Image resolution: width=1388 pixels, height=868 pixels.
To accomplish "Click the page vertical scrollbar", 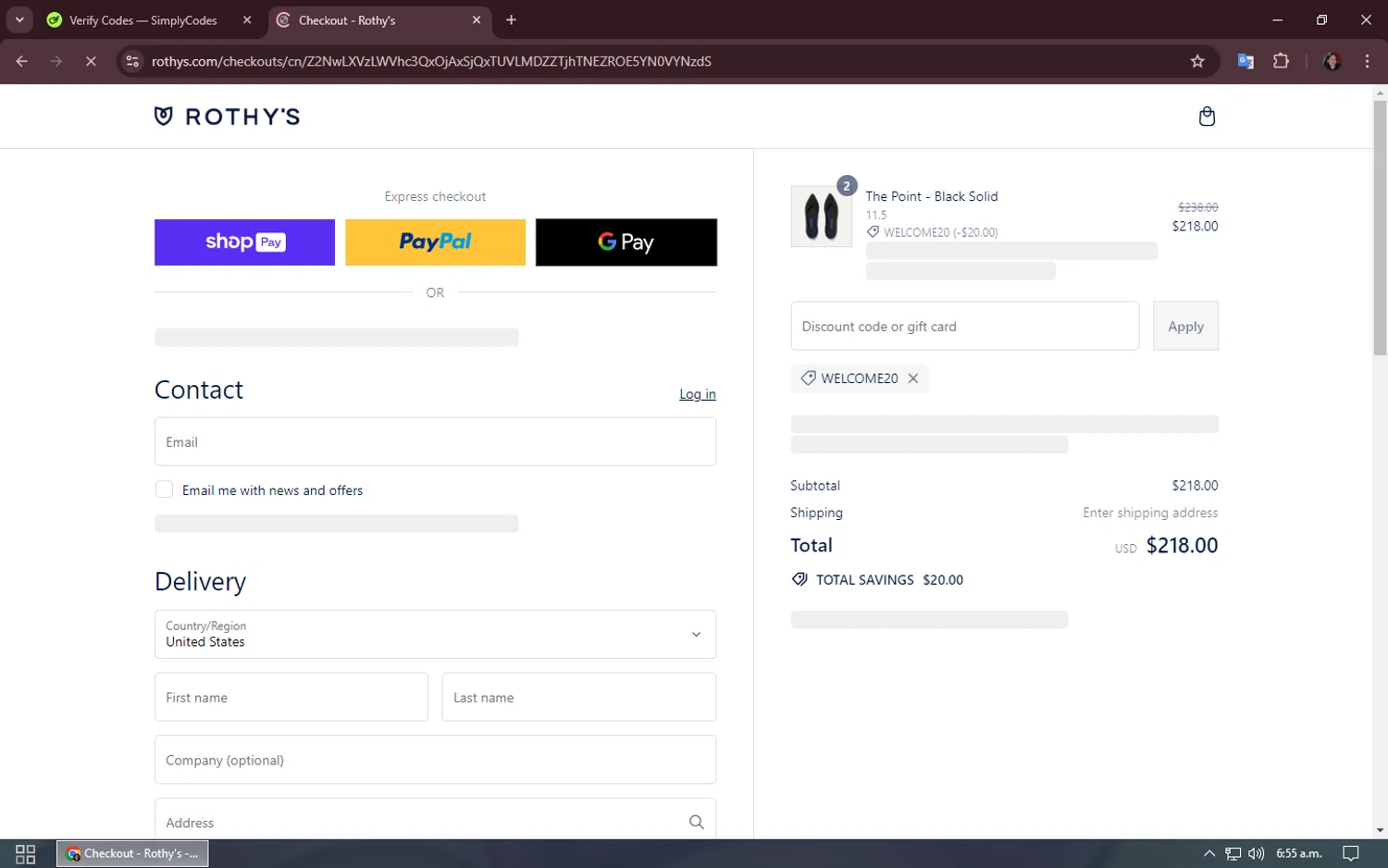I will pyautogui.click(x=1380, y=228).
